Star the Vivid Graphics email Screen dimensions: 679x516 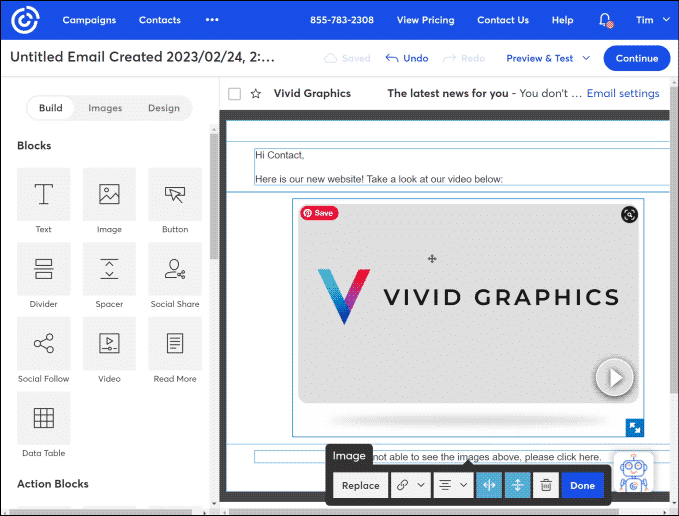click(x=256, y=94)
